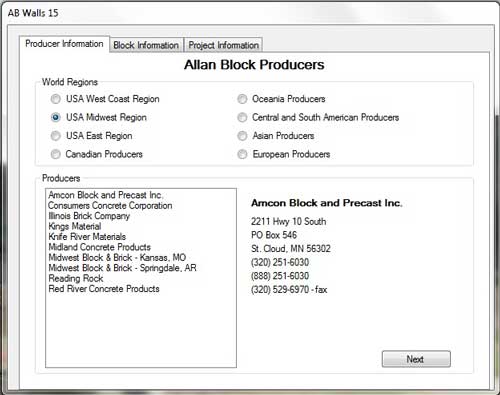Click the PO Box 546 line

pyautogui.click(x=274, y=235)
